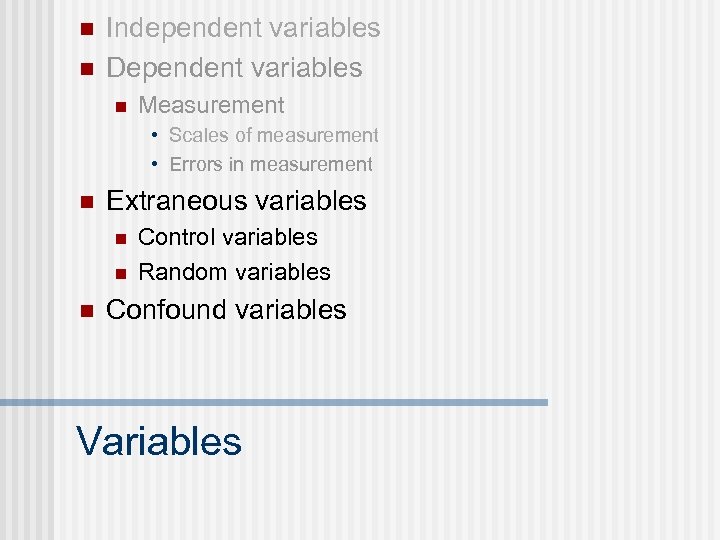Click the Independent variables text line
The height and width of the screenshot is (540, 720).
[x=243, y=28]
